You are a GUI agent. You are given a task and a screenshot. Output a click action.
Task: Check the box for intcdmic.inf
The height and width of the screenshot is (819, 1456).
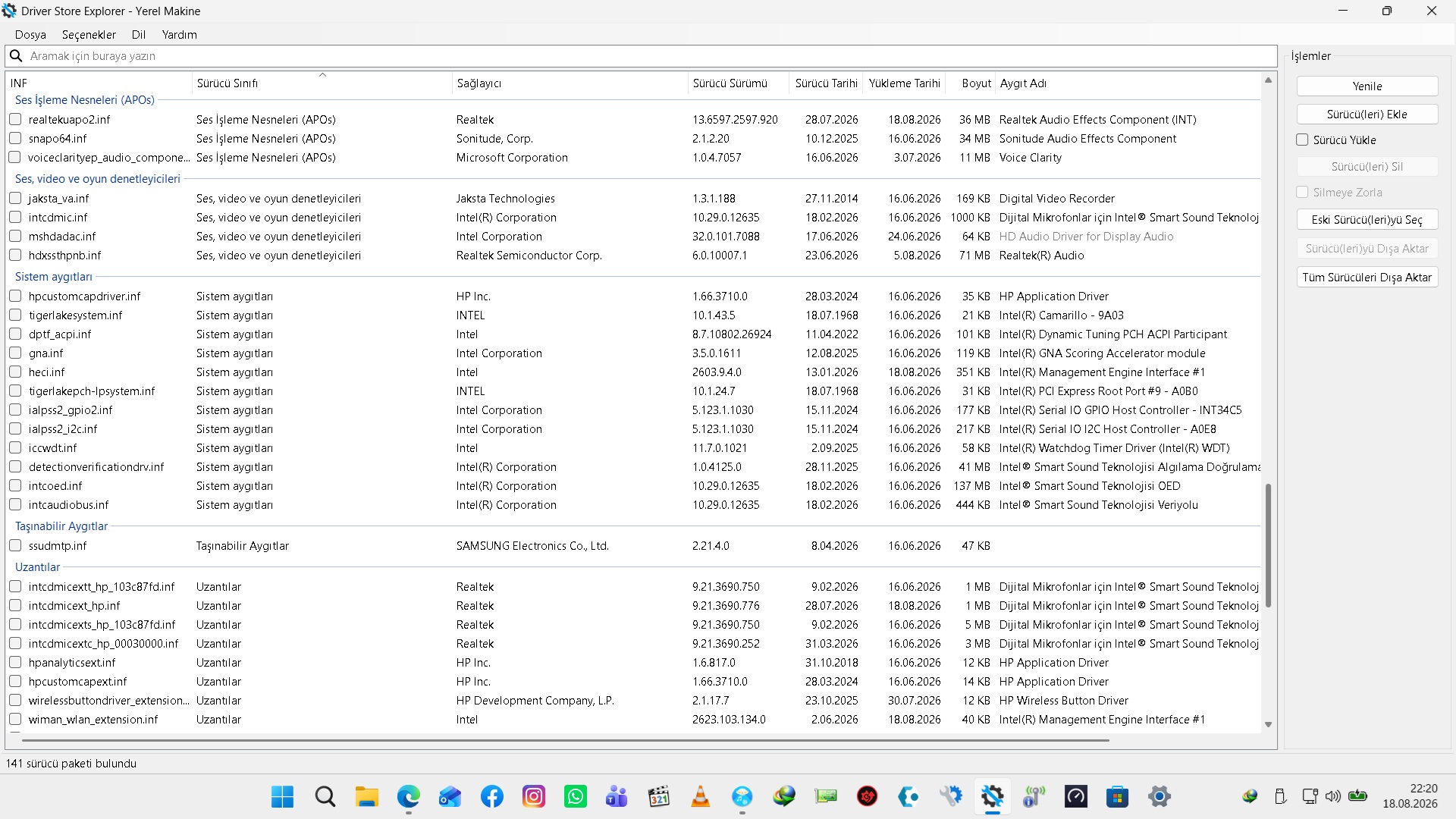click(x=15, y=217)
